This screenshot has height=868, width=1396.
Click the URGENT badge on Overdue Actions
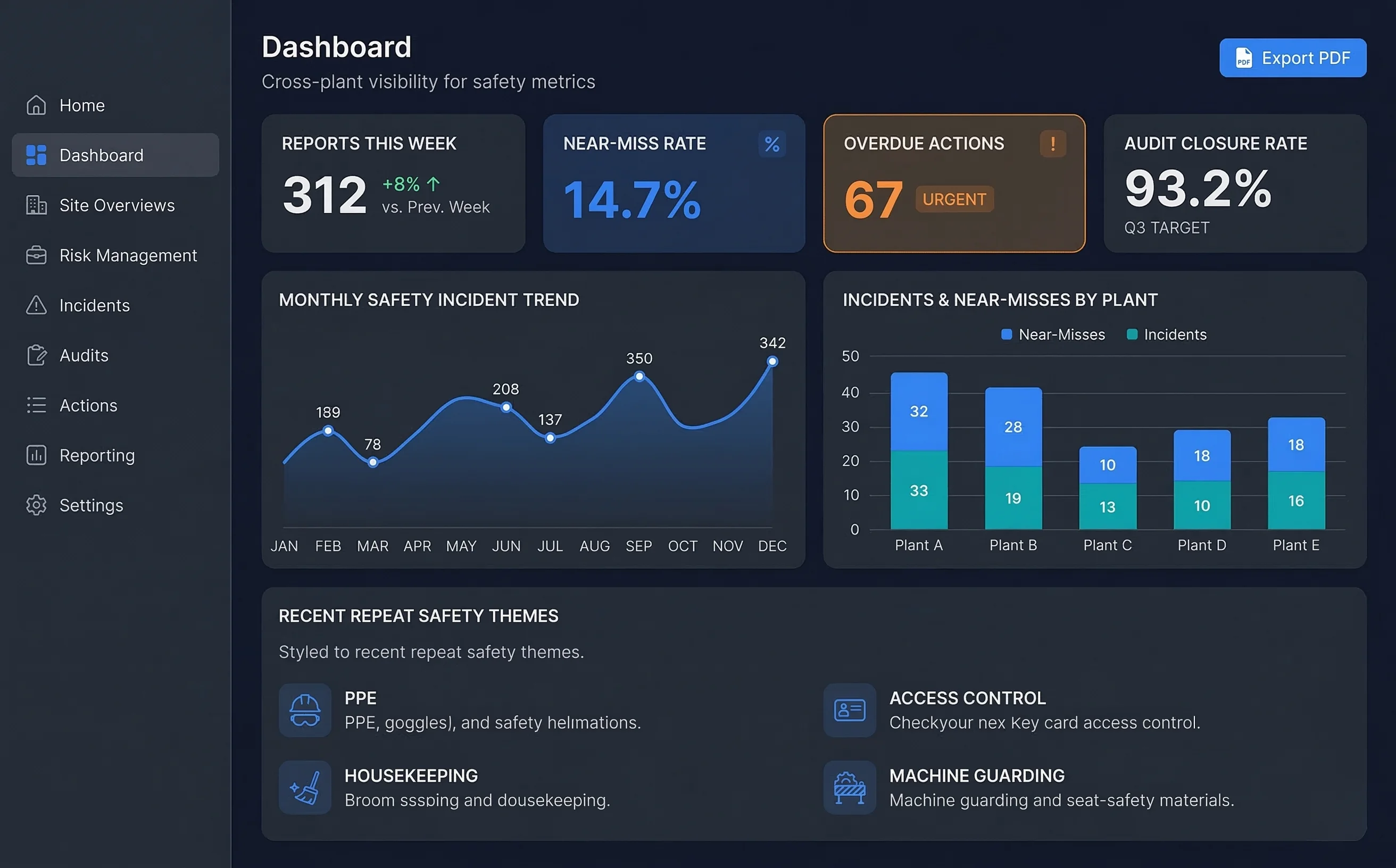click(x=954, y=199)
